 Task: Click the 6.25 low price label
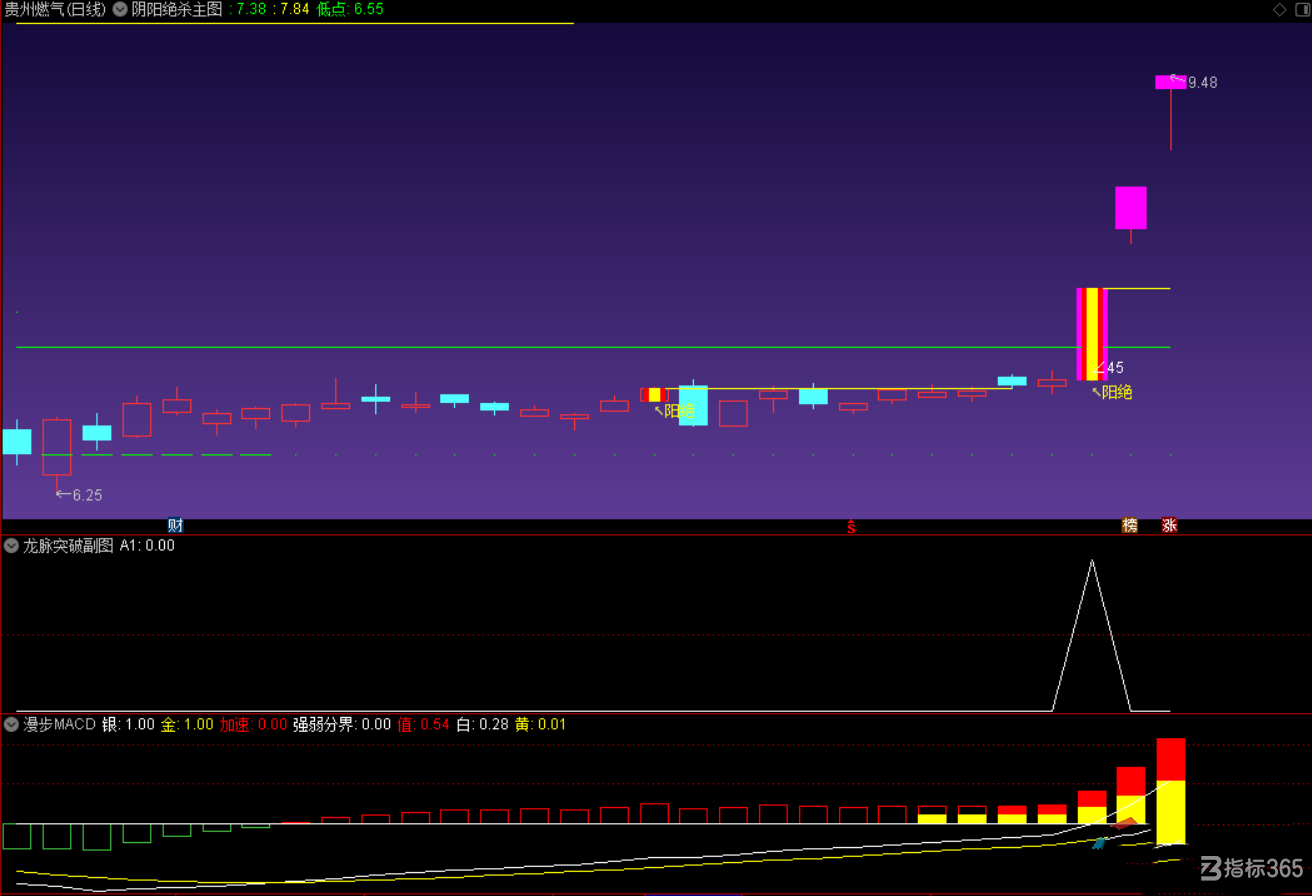[87, 495]
